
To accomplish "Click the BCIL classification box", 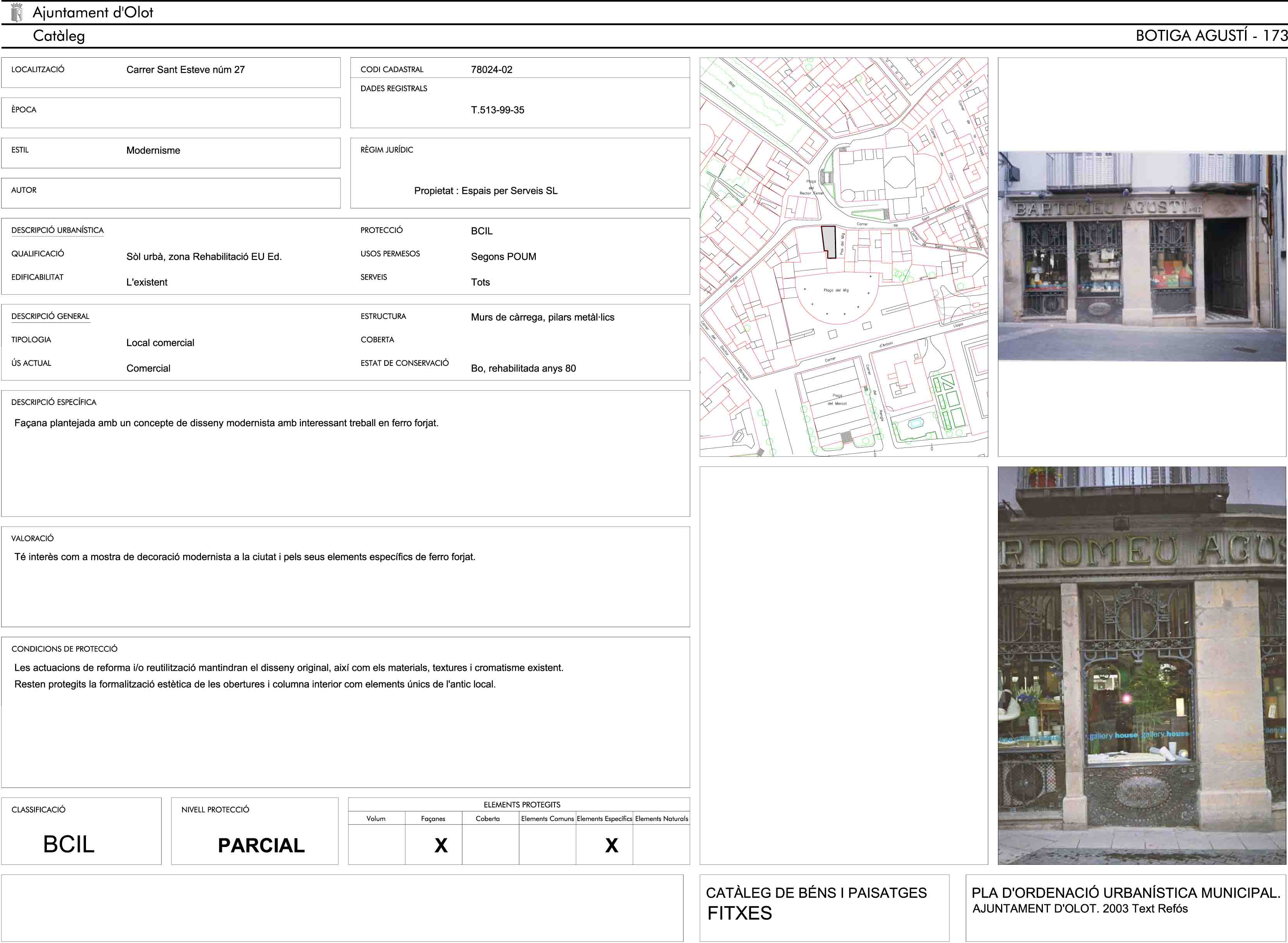I will pyautogui.click(x=69, y=844).
